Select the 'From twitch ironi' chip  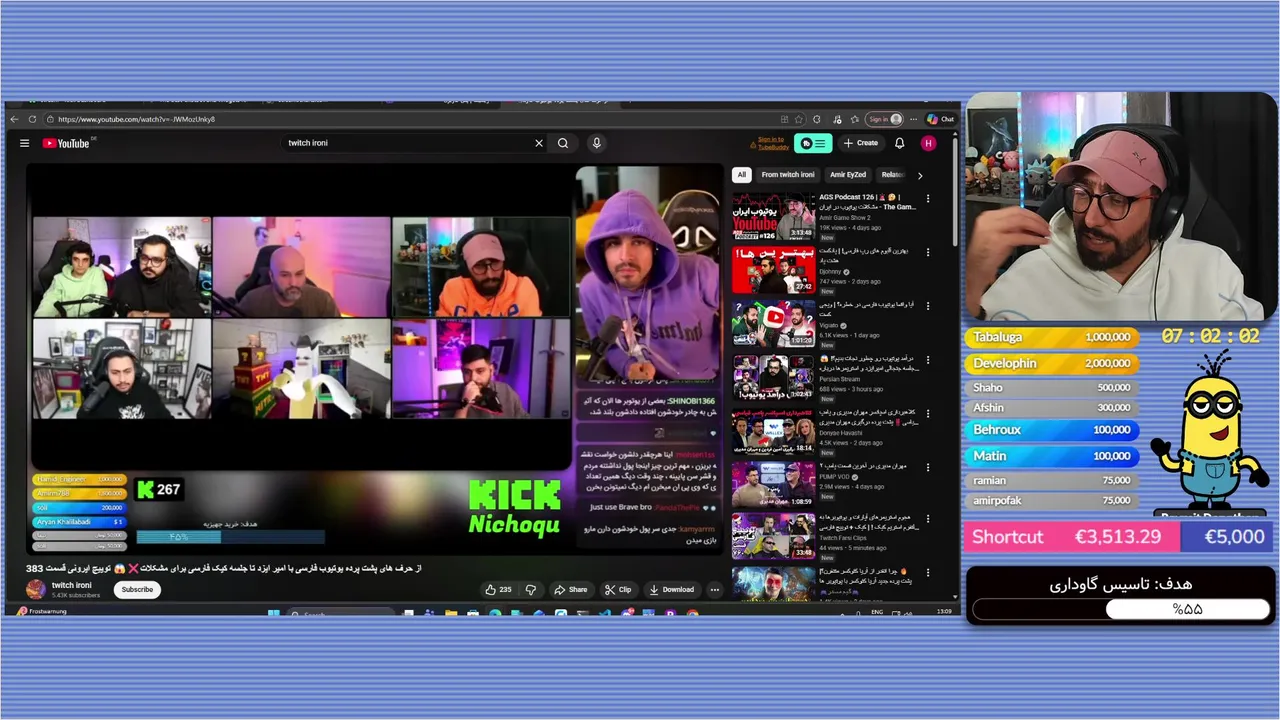[788, 175]
